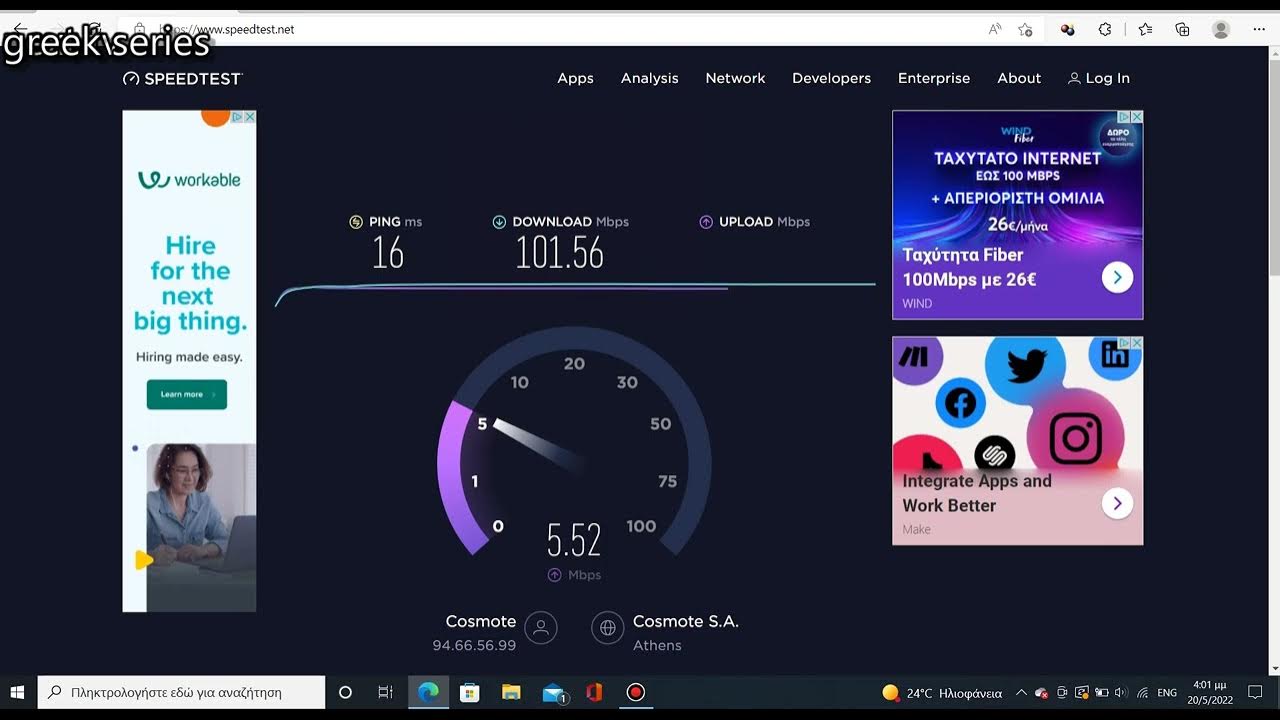Click the upload icon below the gauge

click(x=555, y=575)
